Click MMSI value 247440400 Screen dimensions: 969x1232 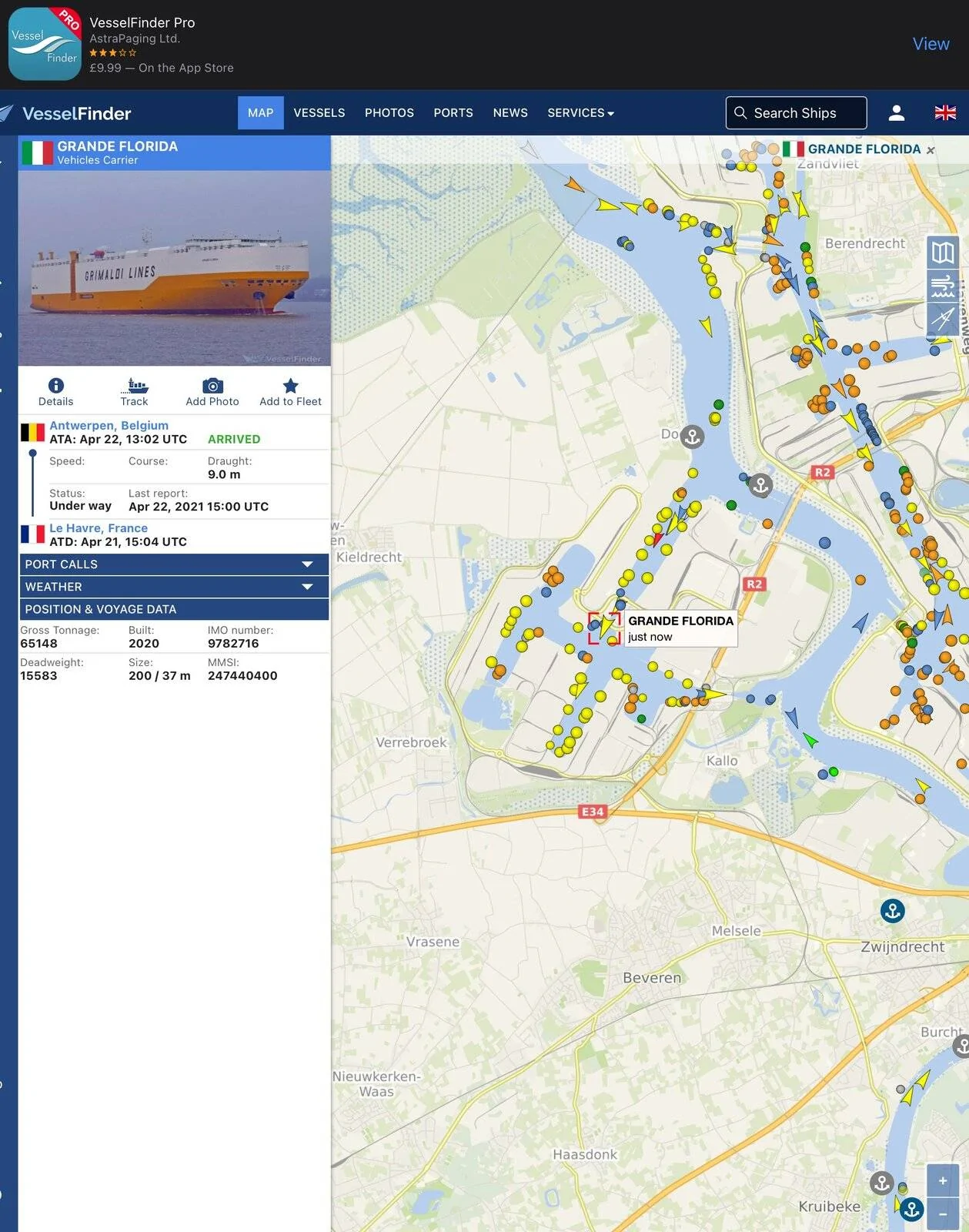242,676
